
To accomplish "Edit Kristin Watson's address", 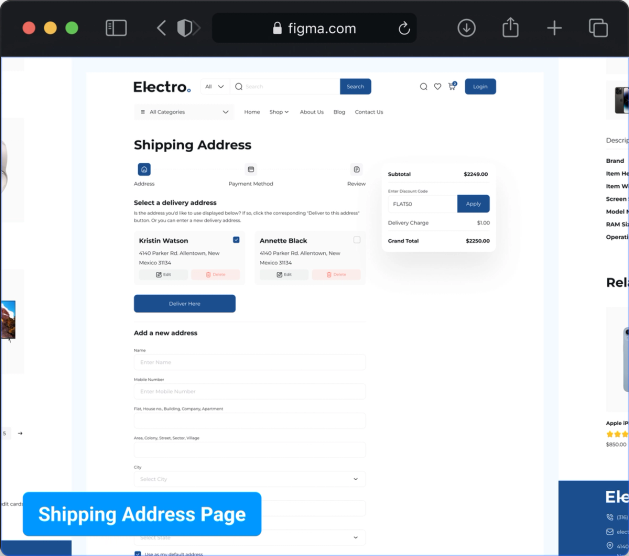I will click(x=163, y=274).
